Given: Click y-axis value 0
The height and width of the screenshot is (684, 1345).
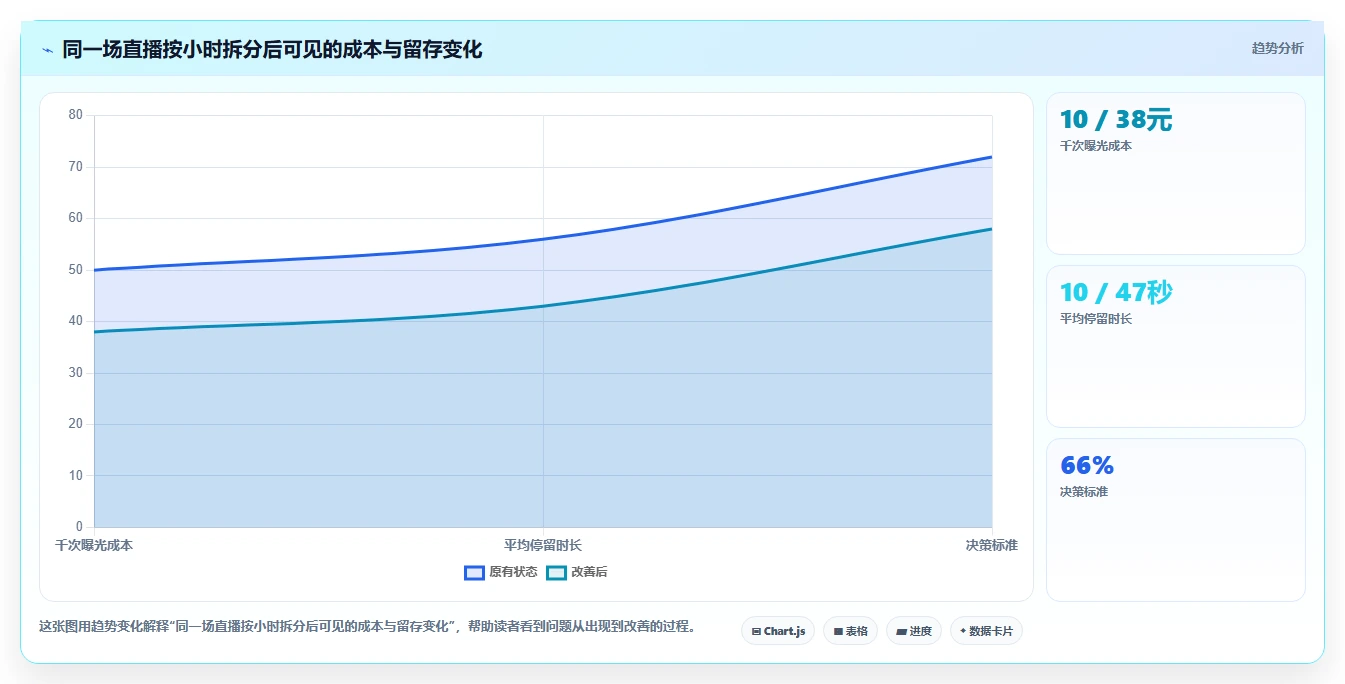Looking at the screenshot, I should pos(79,527).
